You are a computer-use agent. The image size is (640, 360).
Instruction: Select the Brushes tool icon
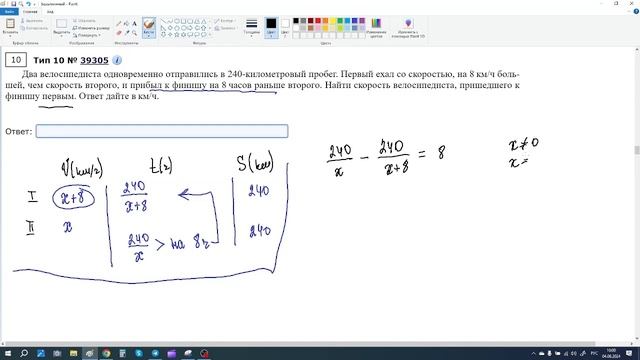[149, 24]
